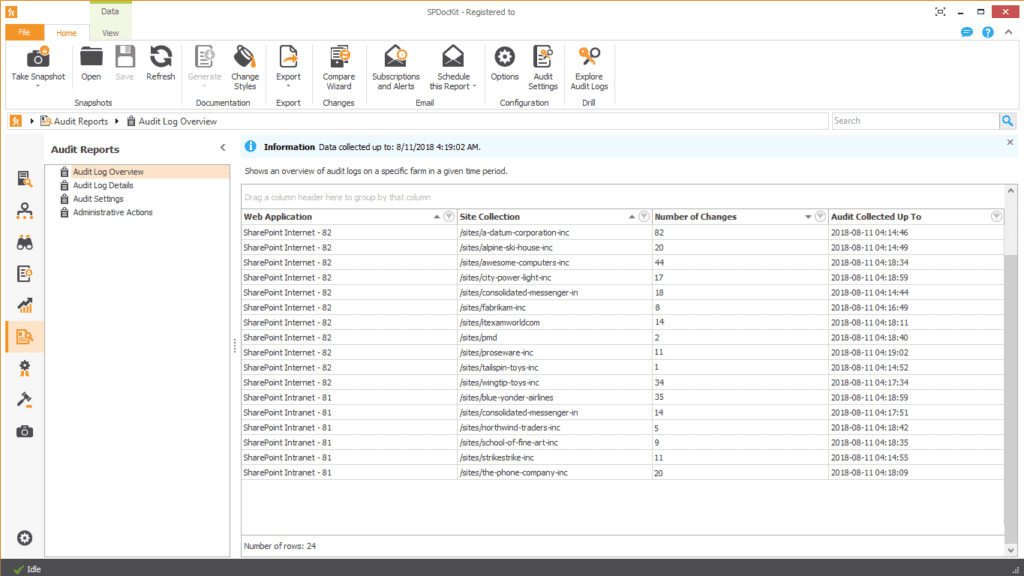
Task: Expand breadcrumb arrow after Audit Reports
Action: coord(117,121)
